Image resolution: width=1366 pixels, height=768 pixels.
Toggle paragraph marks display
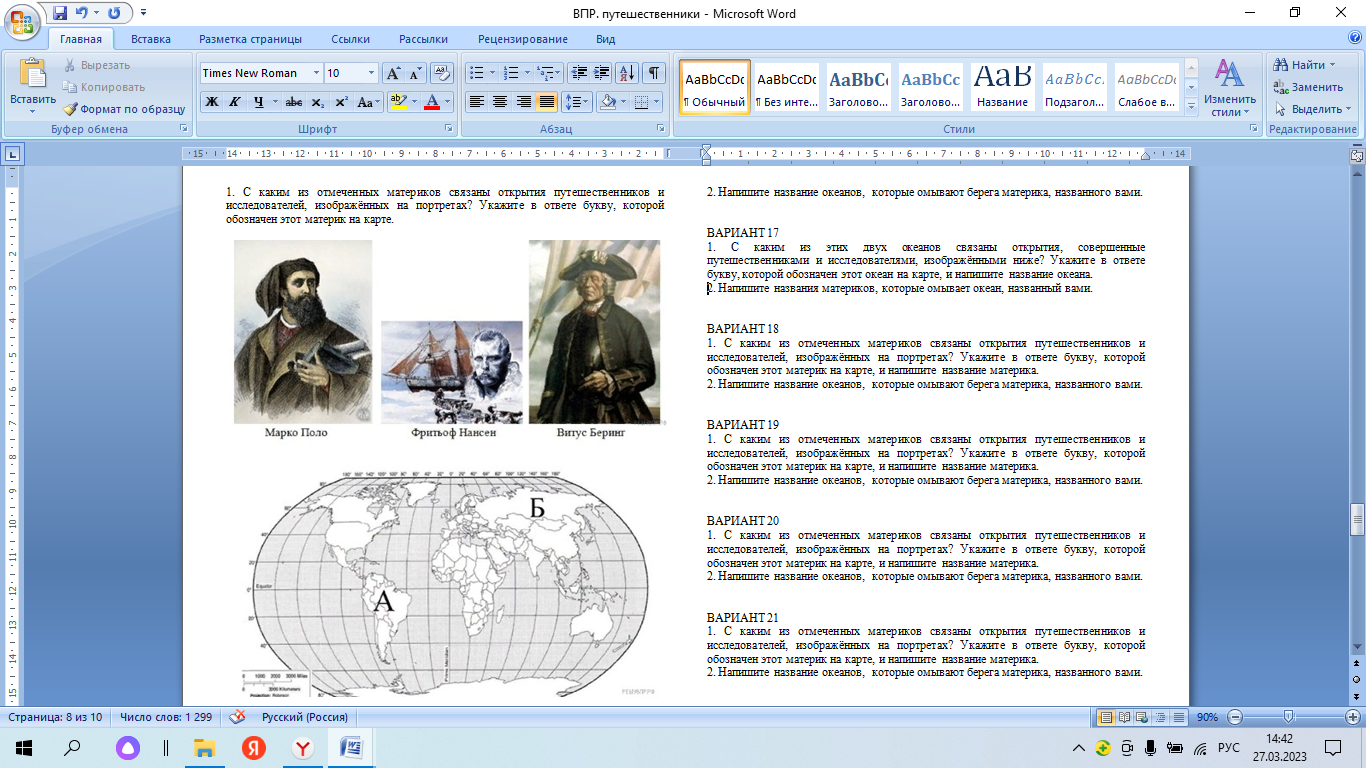tap(653, 73)
